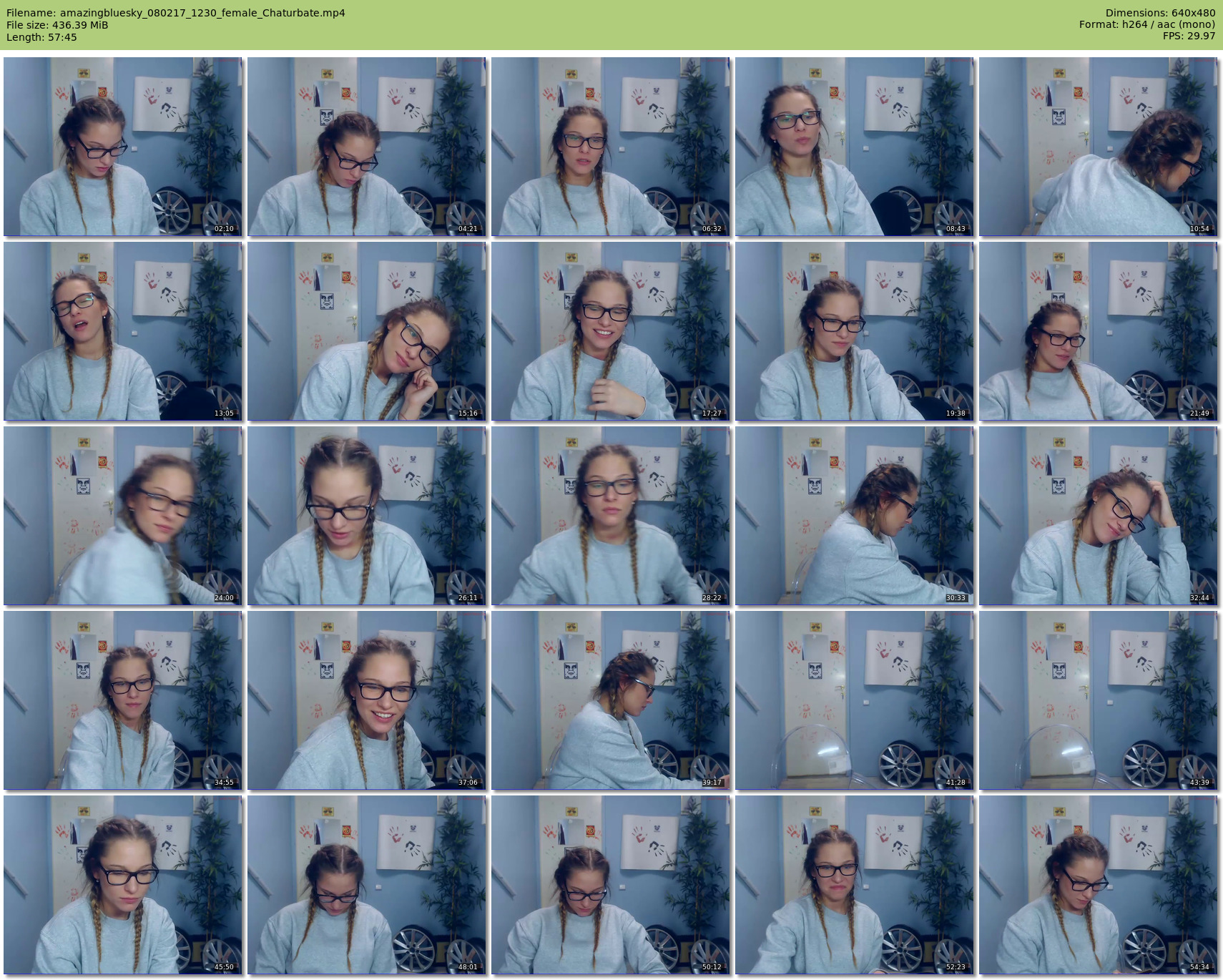Select the thumbnail frame stamped 48:01
The image size is (1223, 980).
[x=367, y=885]
